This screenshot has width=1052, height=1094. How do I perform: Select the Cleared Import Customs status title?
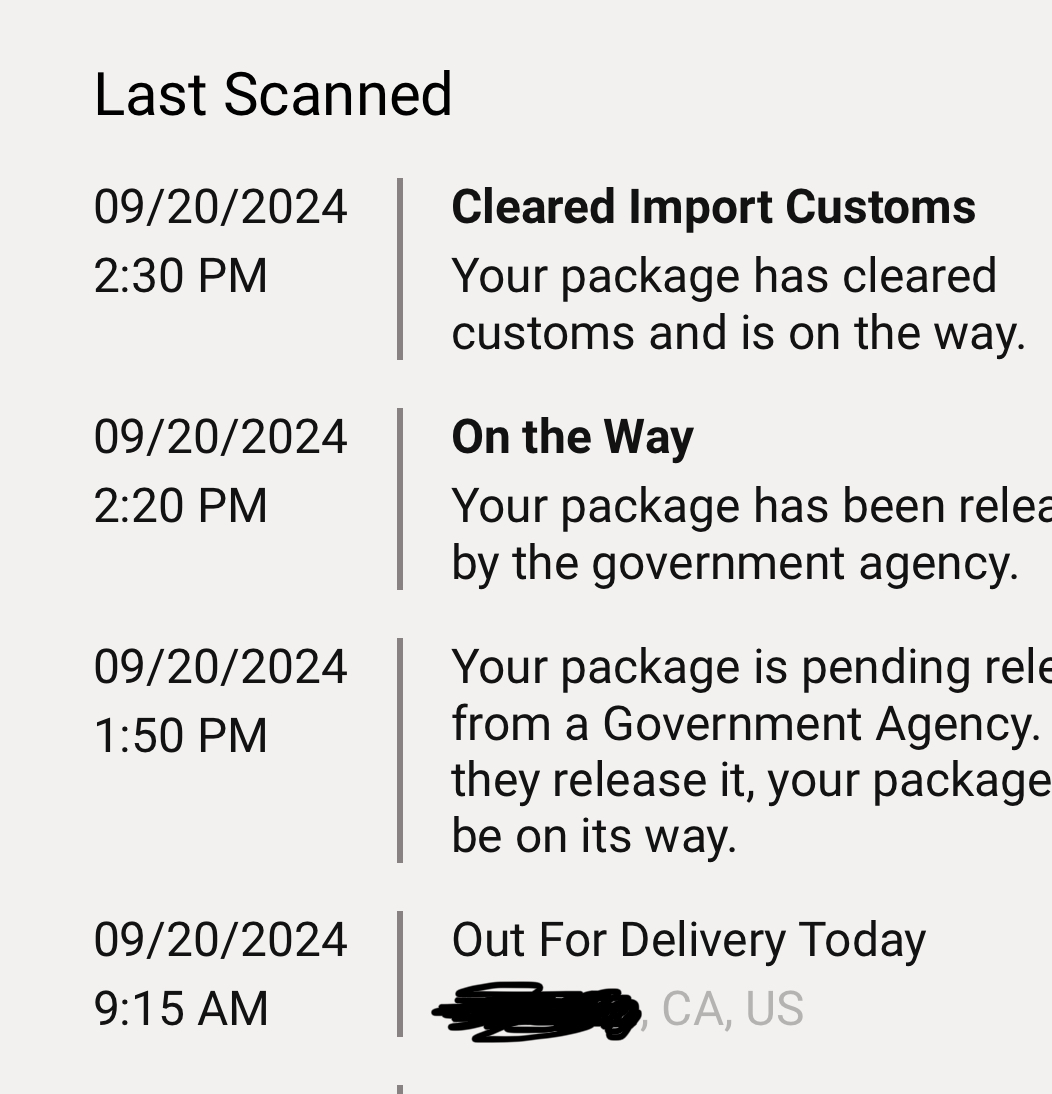(x=713, y=207)
